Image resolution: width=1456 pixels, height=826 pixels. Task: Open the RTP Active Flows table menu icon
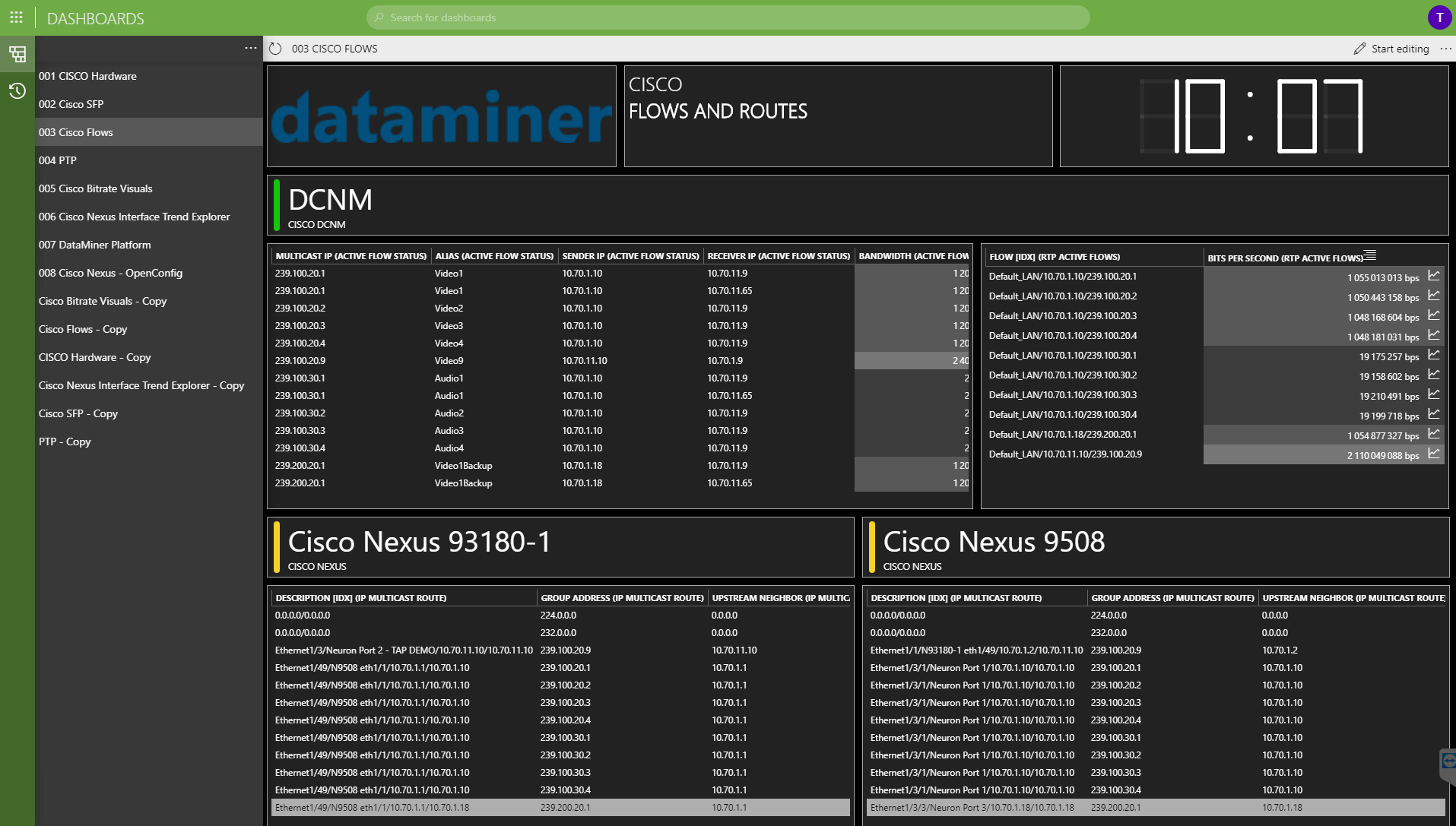[1370, 255]
